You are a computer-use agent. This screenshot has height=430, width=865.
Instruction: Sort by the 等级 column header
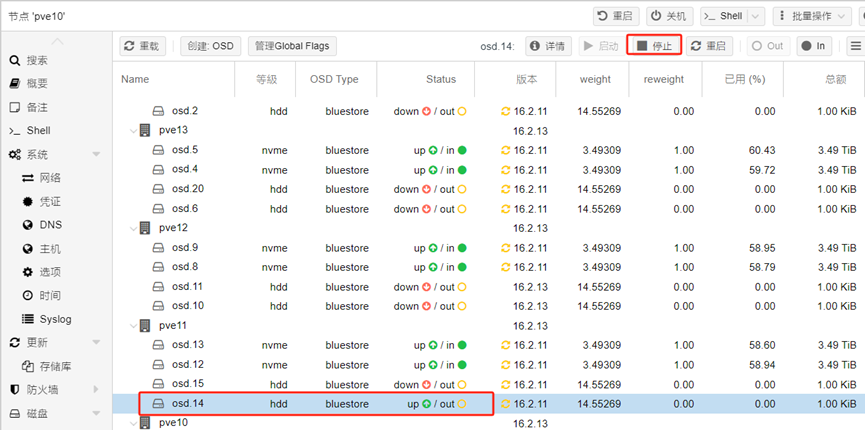pyautogui.click(x=265, y=79)
